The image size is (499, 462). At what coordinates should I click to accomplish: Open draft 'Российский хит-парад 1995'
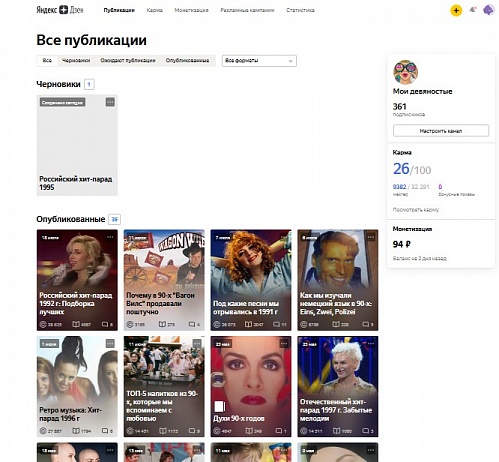[x=77, y=145]
